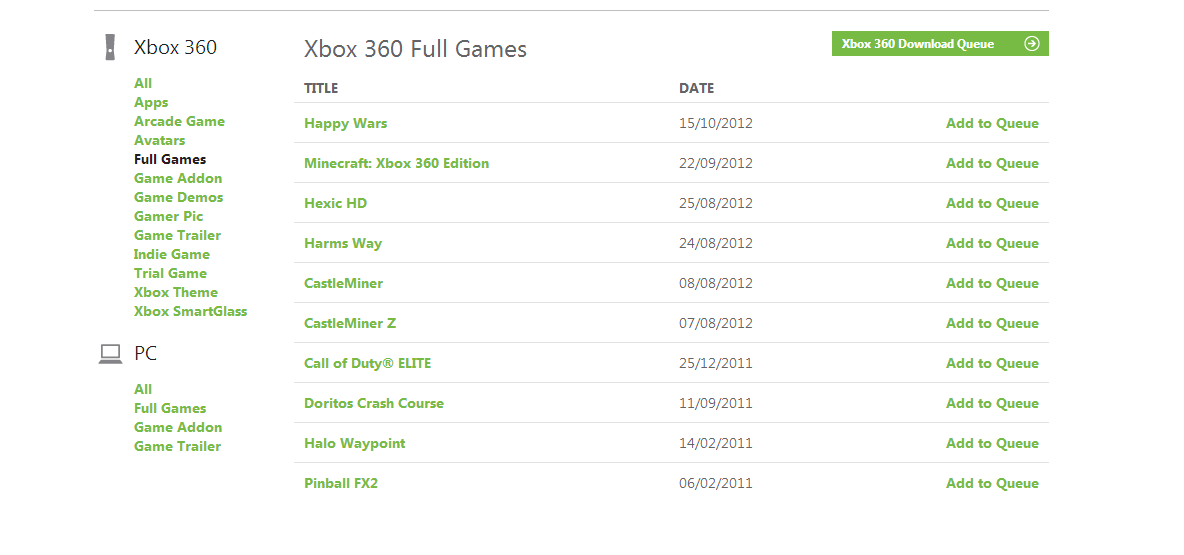Browse the Indie Game category
This screenshot has height=555, width=1184.
pos(171,254)
